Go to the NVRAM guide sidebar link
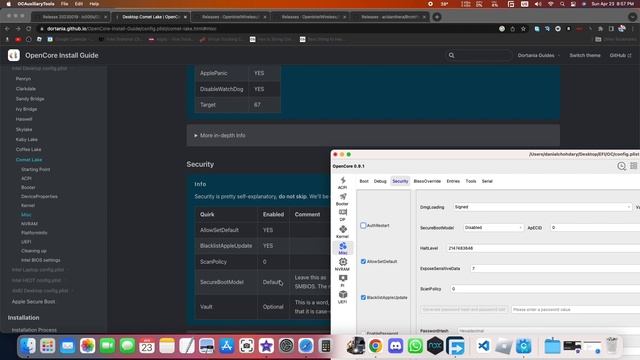Image resolution: width=640 pixels, height=360 pixels. click(29, 224)
